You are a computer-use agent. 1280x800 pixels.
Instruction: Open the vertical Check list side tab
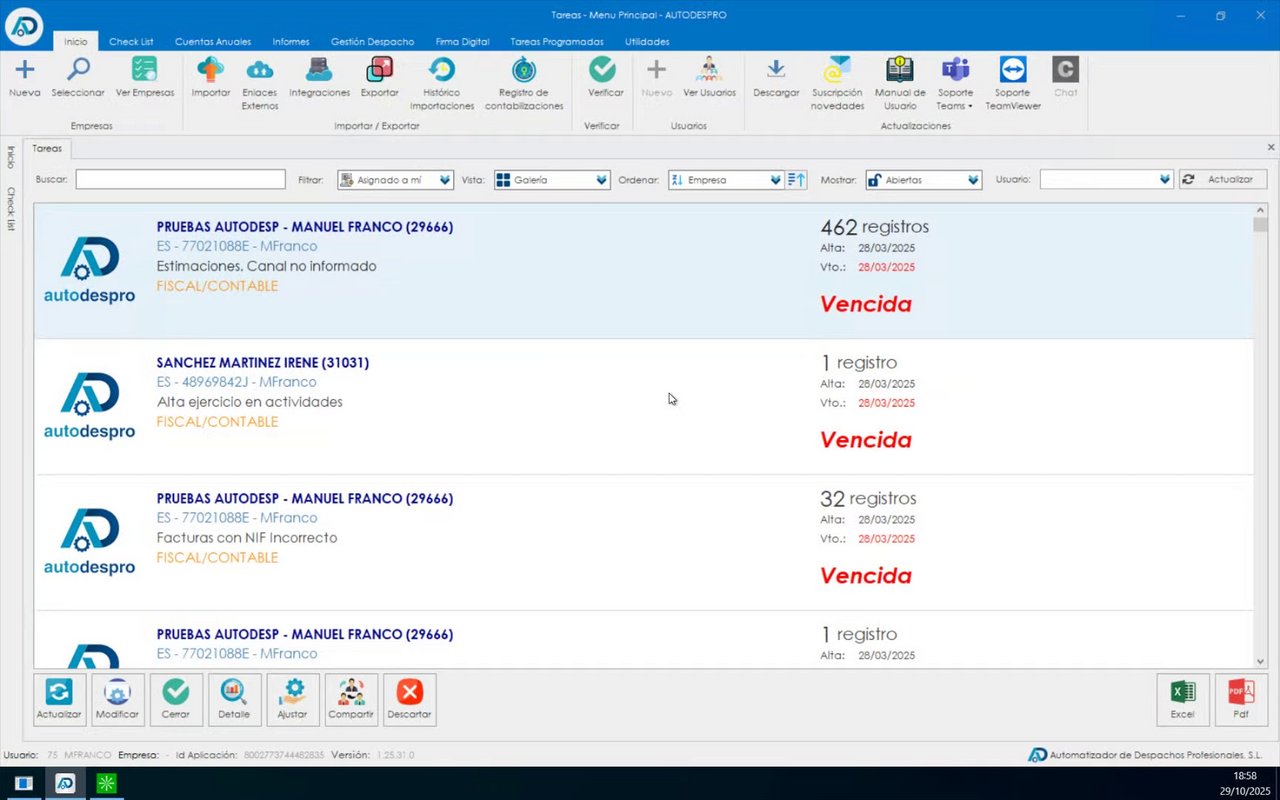[x=11, y=209]
